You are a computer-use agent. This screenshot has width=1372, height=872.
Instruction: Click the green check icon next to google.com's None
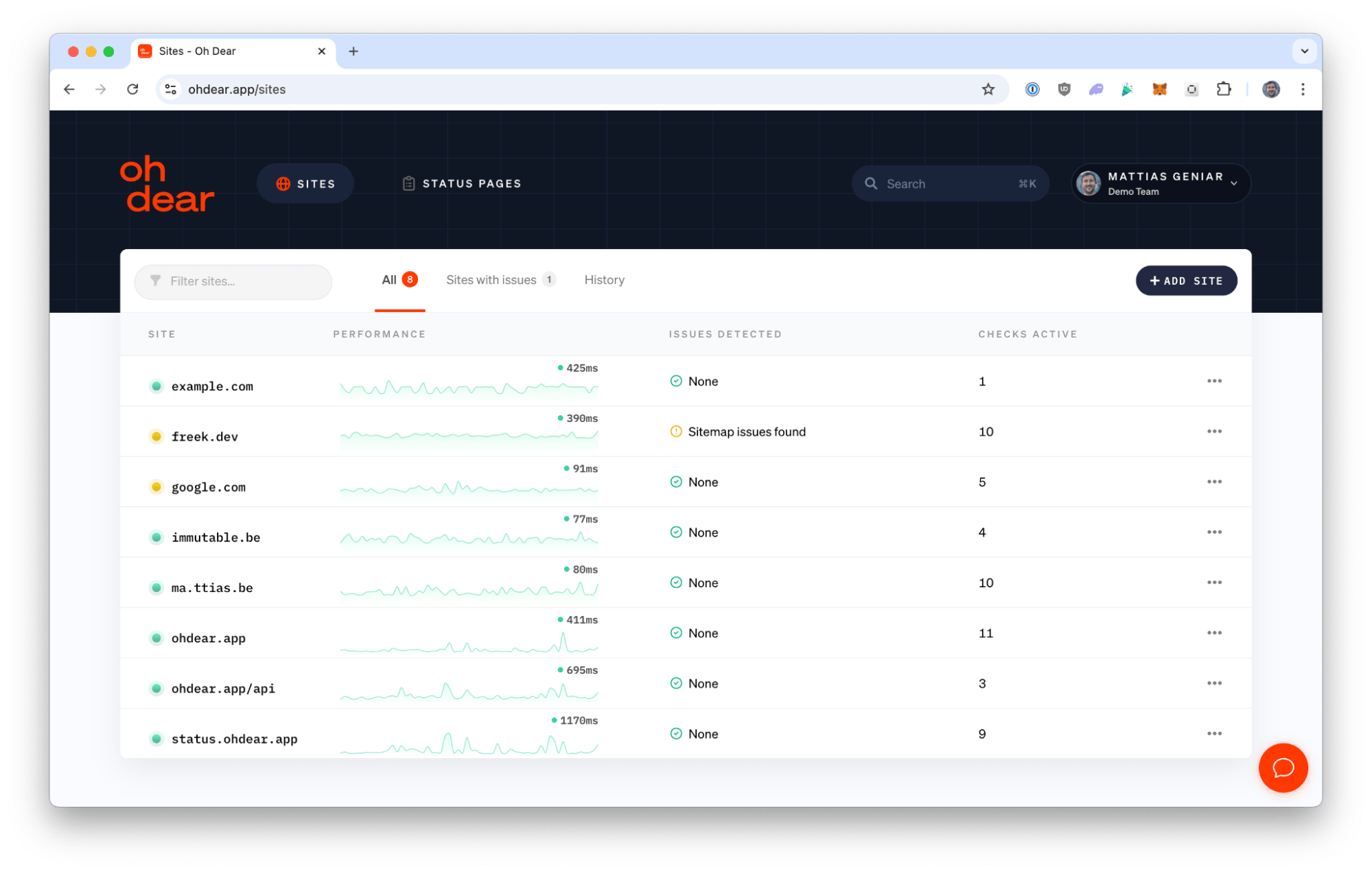pyautogui.click(x=675, y=482)
